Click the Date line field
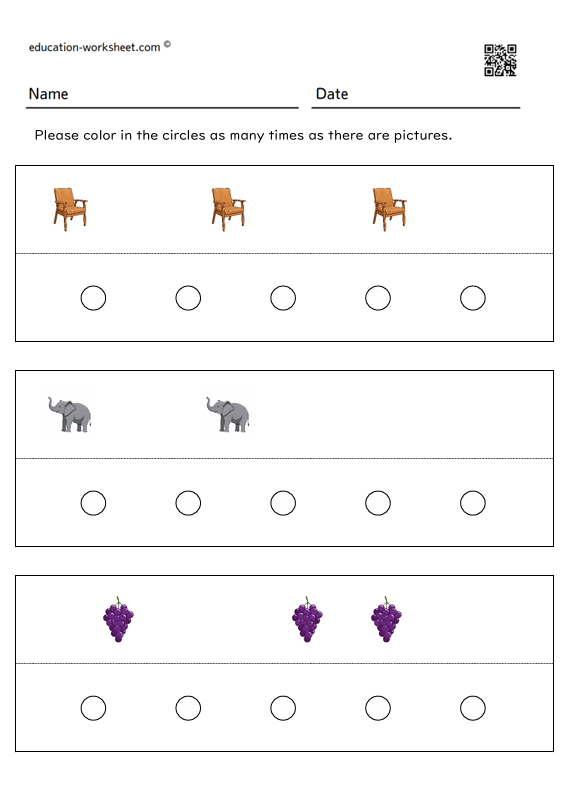 coord(416,95)
